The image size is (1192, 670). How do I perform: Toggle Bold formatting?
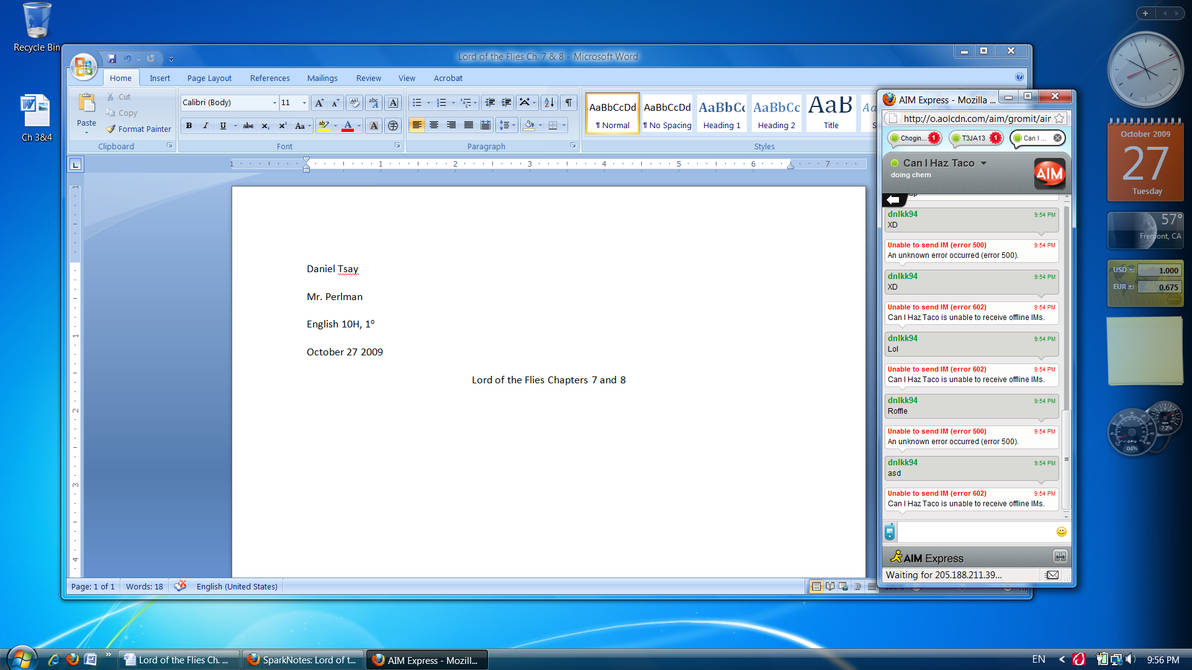coord(189,125)
